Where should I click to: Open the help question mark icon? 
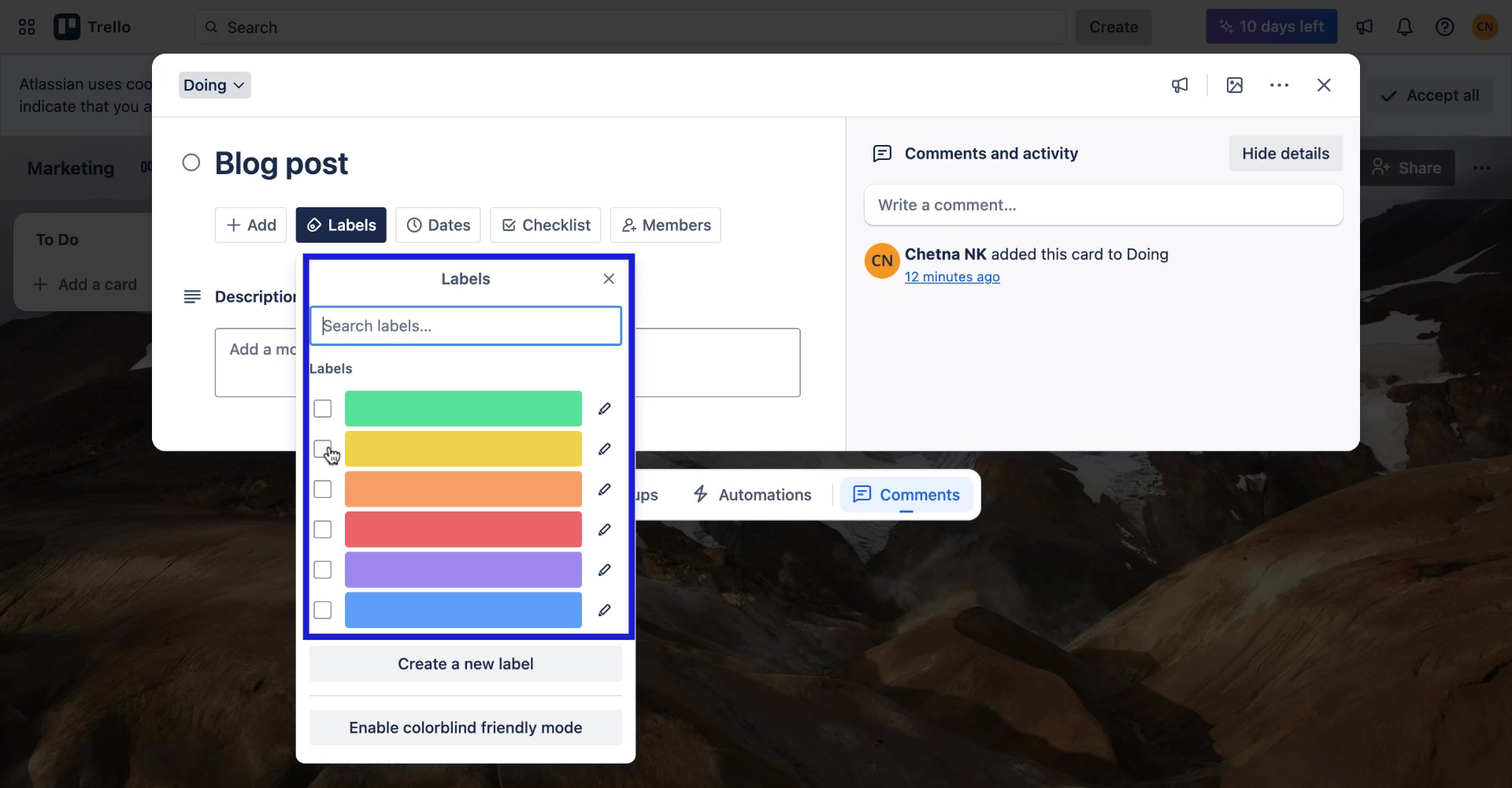(x=1445, y=26)
